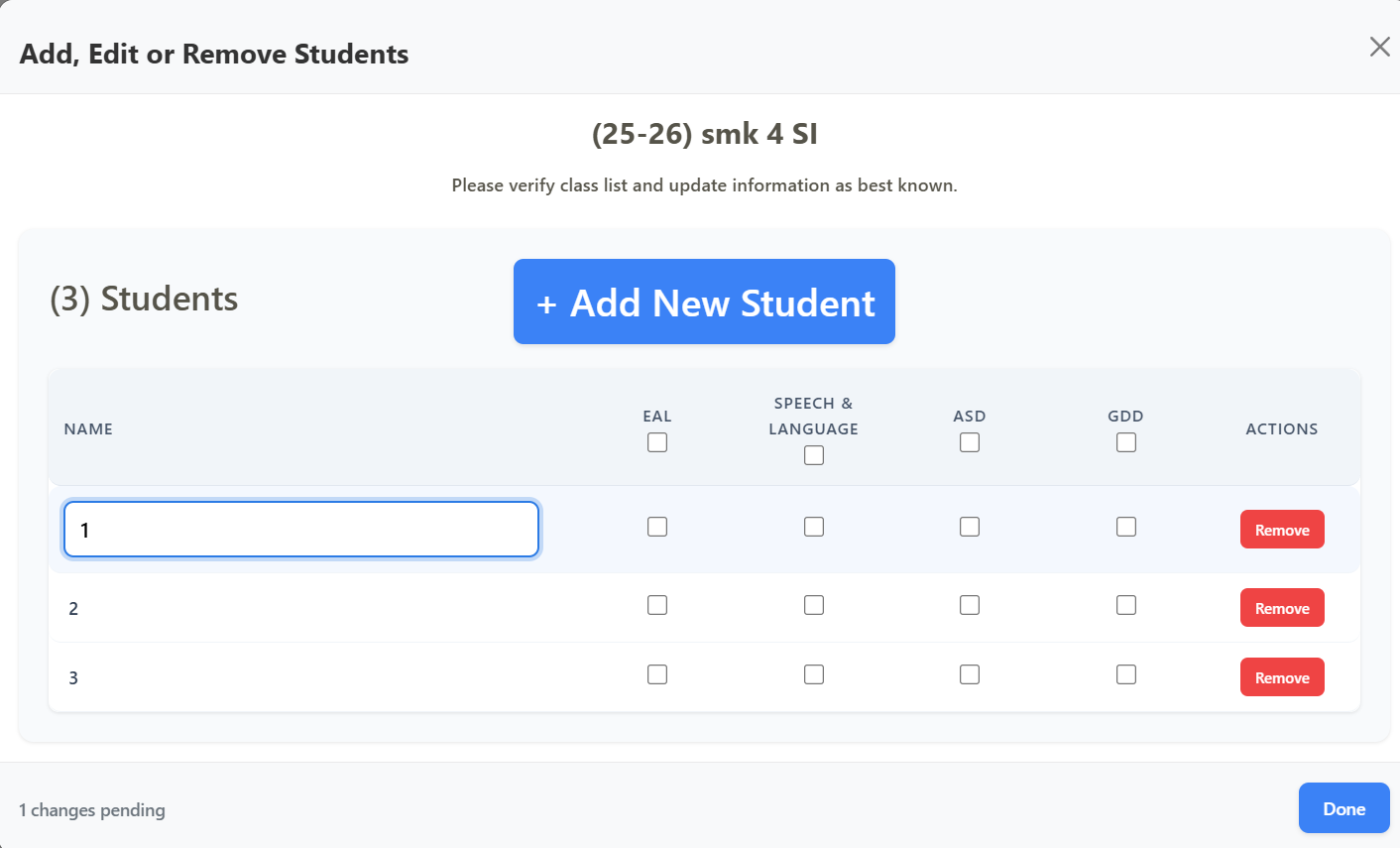This screenshot has height=848, width=1400.
Task: Toggle the EAL header checkbox for all
Action: point(657,442)
